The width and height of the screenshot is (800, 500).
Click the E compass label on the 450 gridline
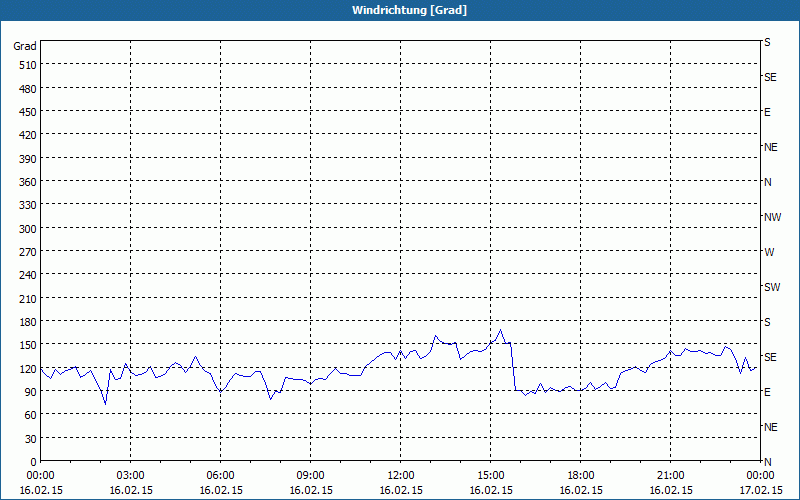(x=767, y=112)
